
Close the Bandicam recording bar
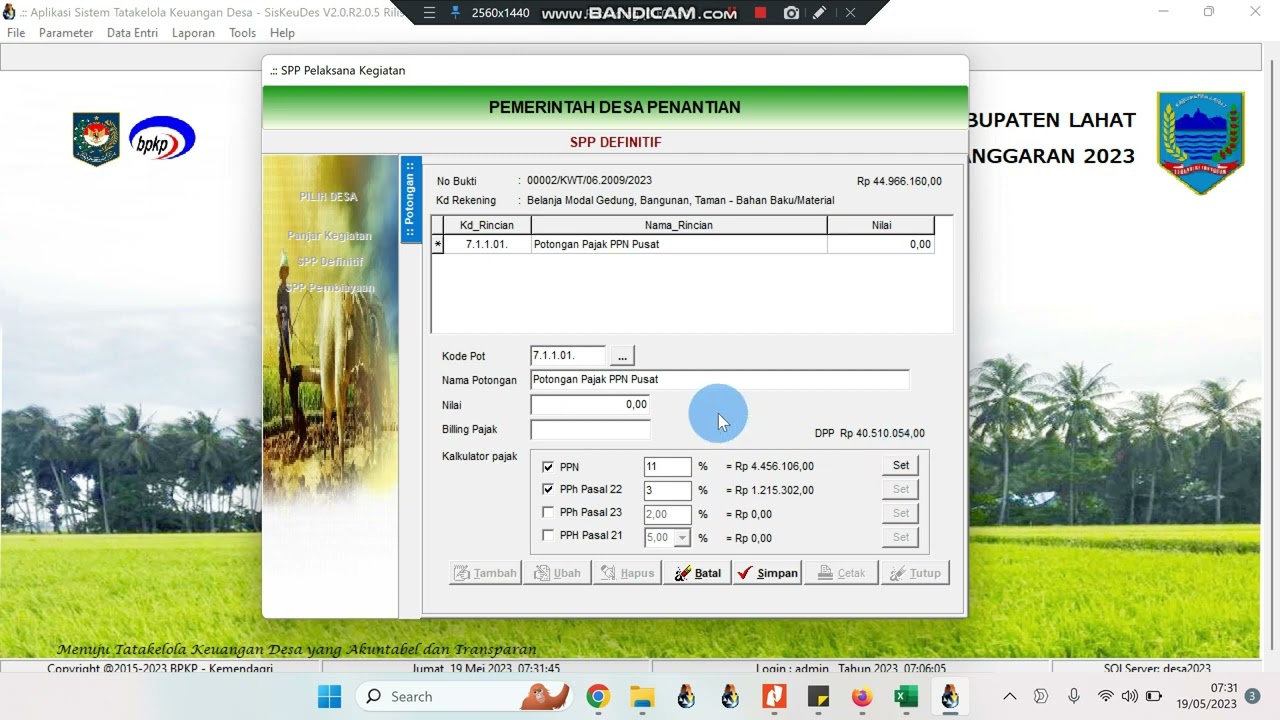tap(850, 13)
